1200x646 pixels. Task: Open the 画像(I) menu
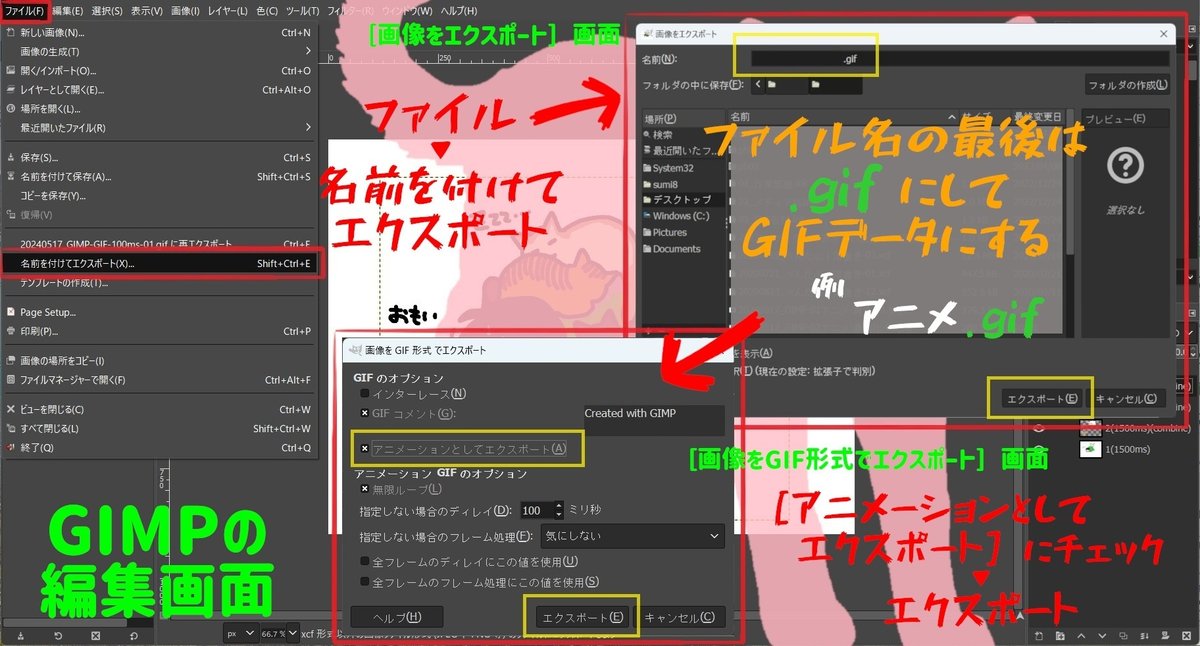185,10
